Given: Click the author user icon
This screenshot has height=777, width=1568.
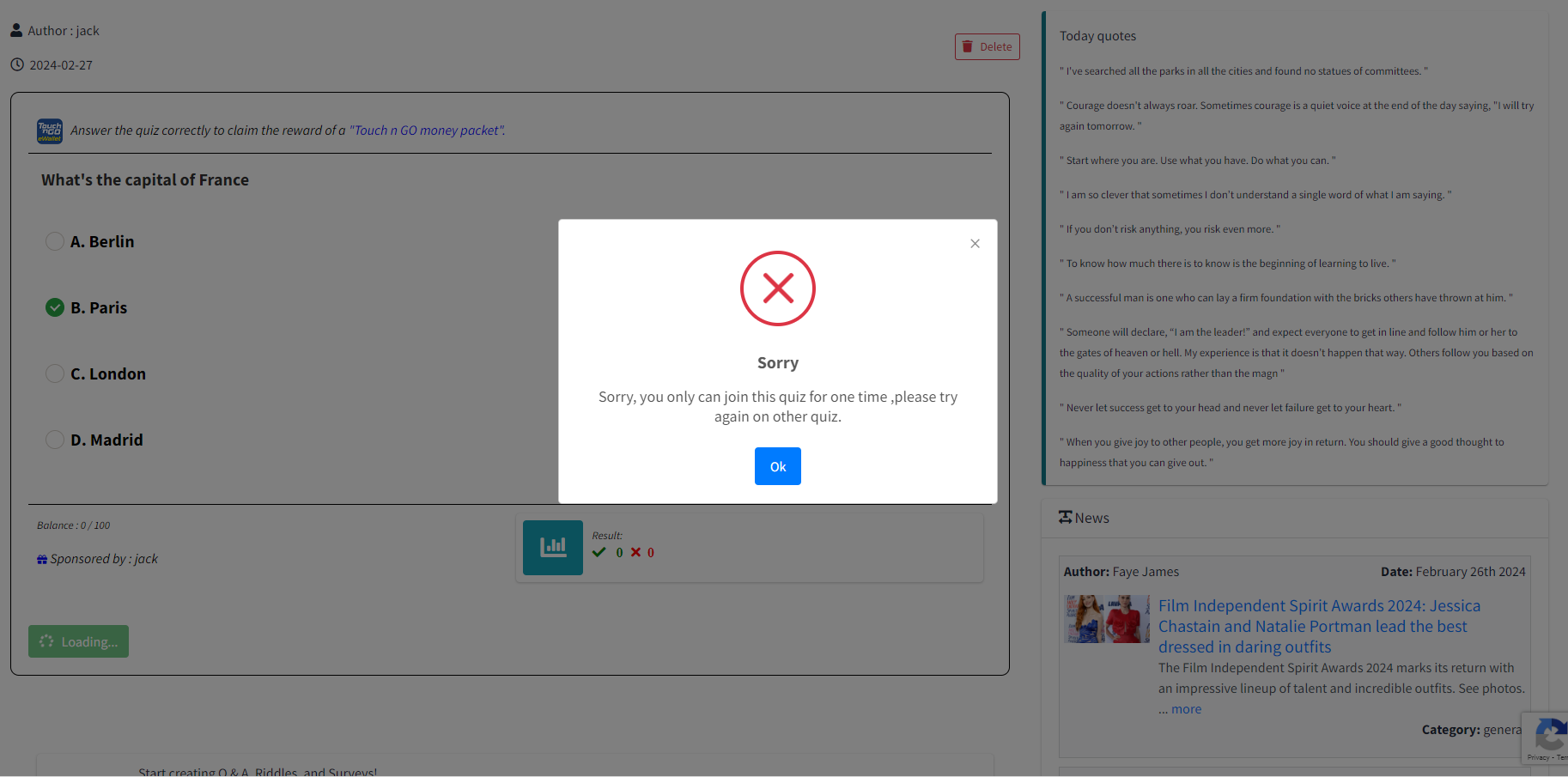Looking at the screenshot, I should [x=16, y=30].
